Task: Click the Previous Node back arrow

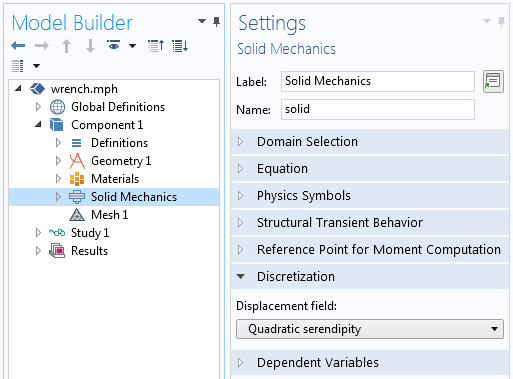Action: [x=18, y=46]
